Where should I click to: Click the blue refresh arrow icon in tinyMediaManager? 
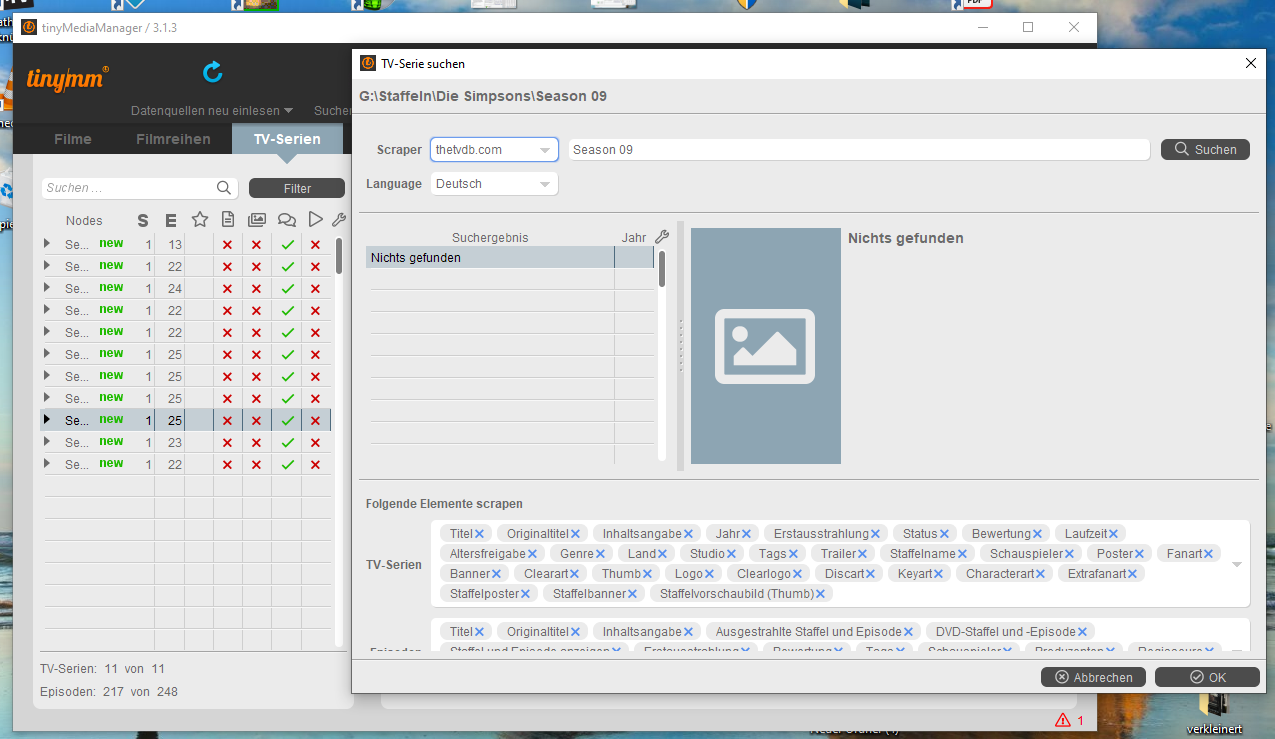(212, 72)
